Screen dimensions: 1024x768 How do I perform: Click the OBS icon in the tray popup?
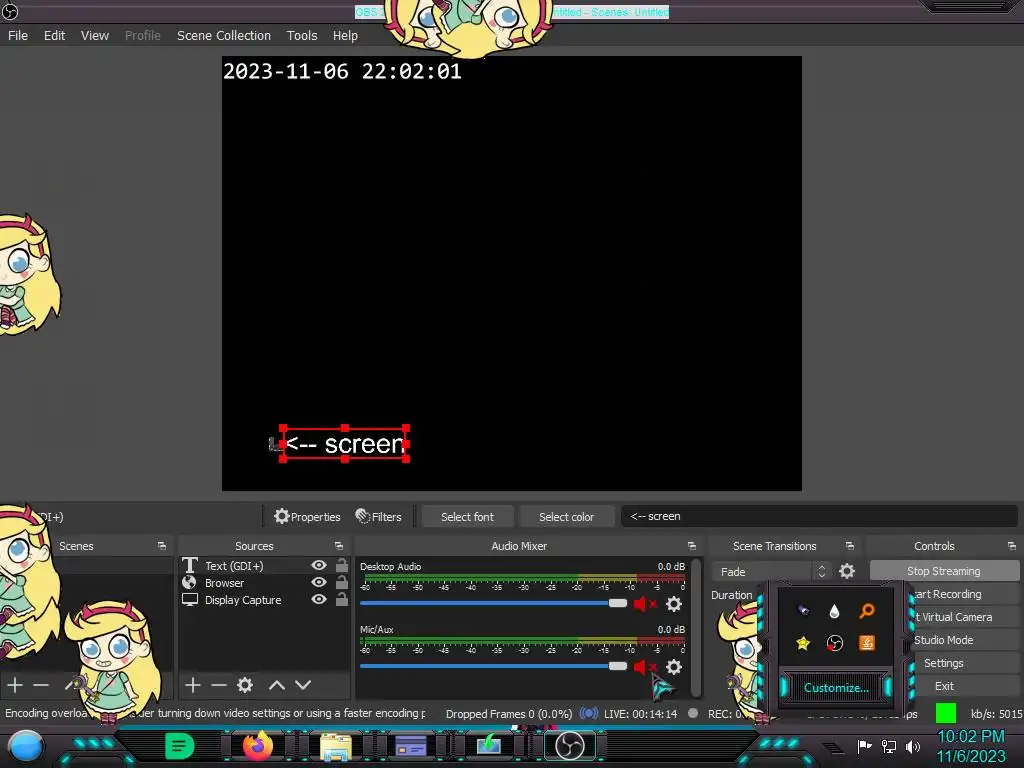pos(835,643)
